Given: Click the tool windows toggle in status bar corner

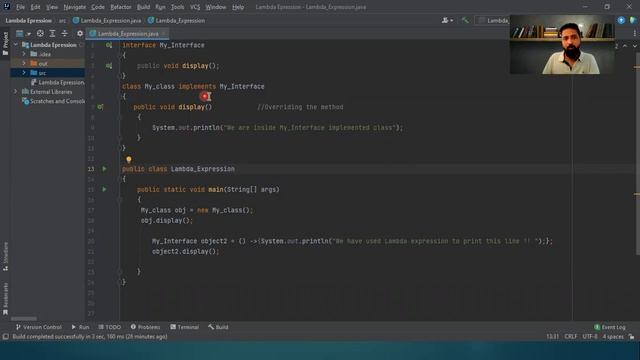Looking at the screenshot, I should coord(5,337).
